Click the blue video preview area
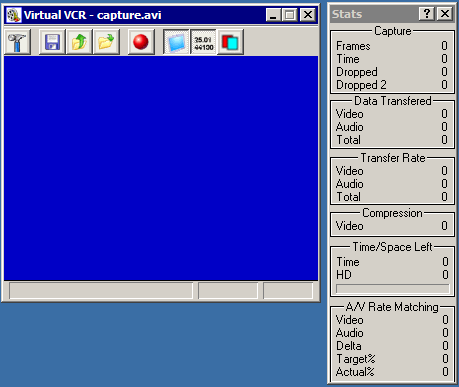 coord(161,168)
